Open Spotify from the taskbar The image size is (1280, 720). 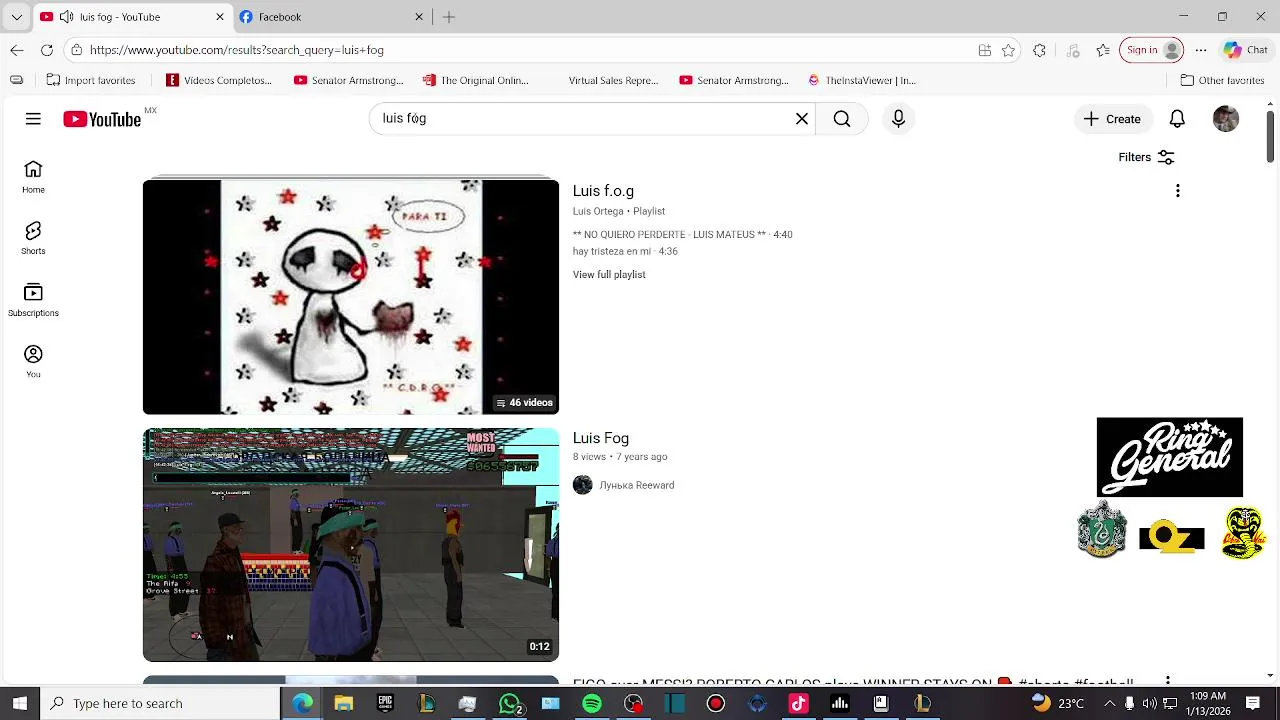[x=592, y=703]
